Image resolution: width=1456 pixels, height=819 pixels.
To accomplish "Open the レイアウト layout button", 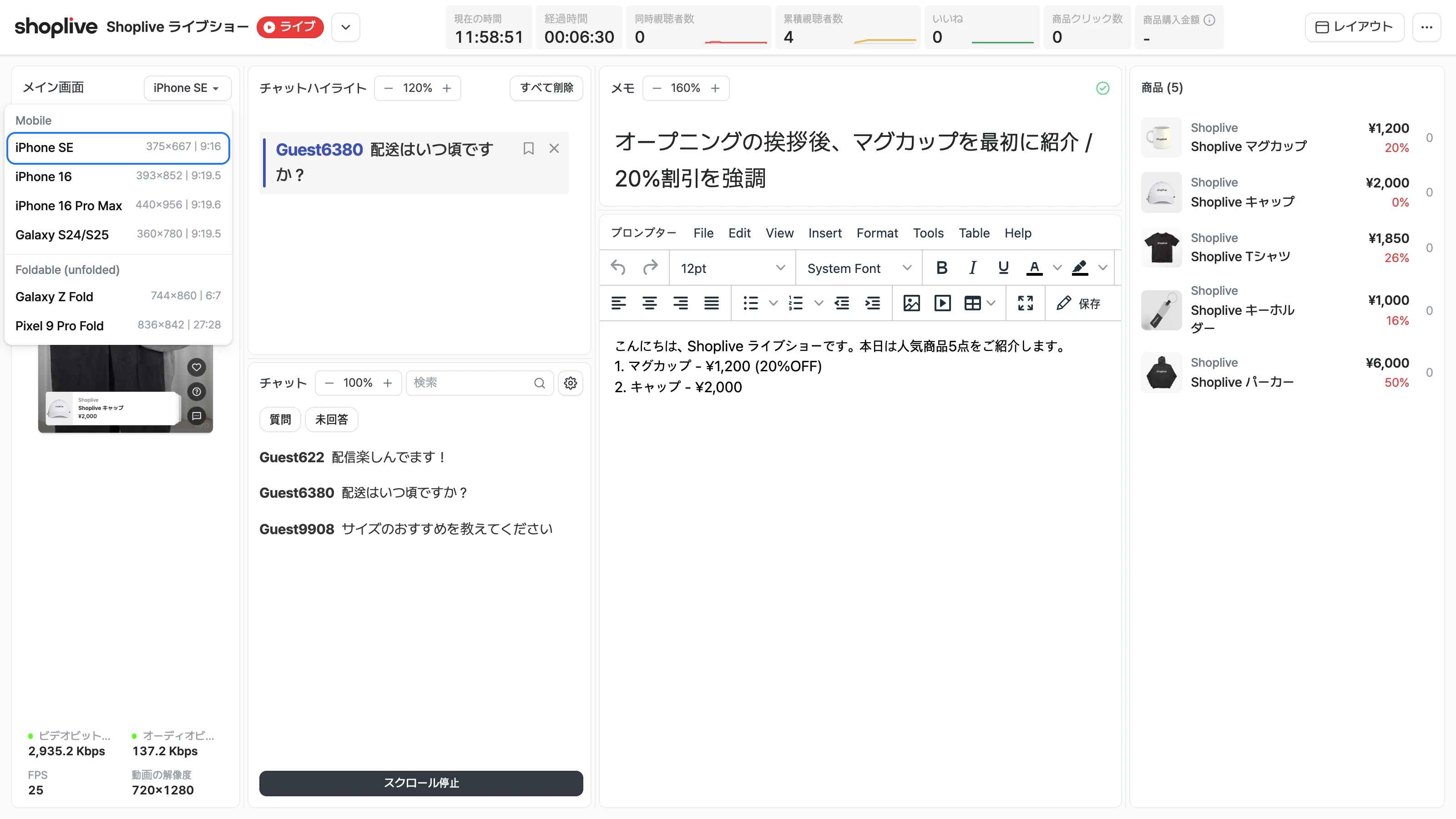I will click(1354, 27).
